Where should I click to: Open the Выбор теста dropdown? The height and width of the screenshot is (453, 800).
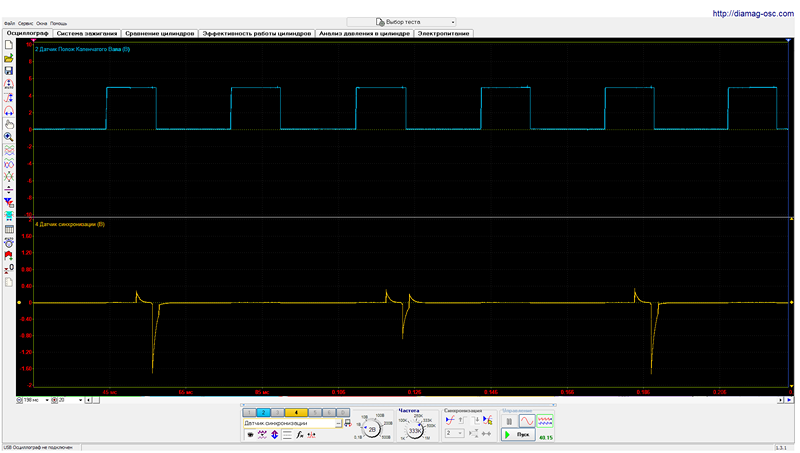point(402,22)
